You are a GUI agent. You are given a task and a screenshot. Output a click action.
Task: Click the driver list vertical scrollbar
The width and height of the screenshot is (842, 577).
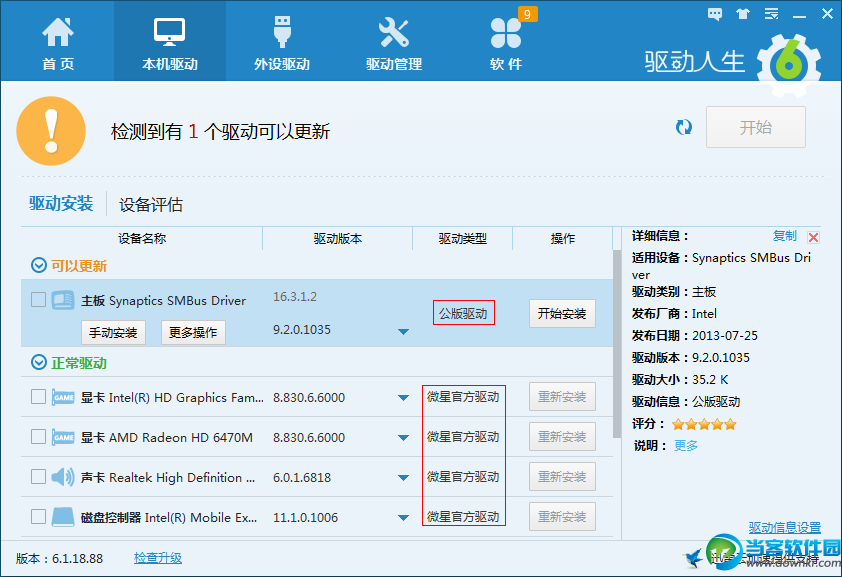click(616, 344)
